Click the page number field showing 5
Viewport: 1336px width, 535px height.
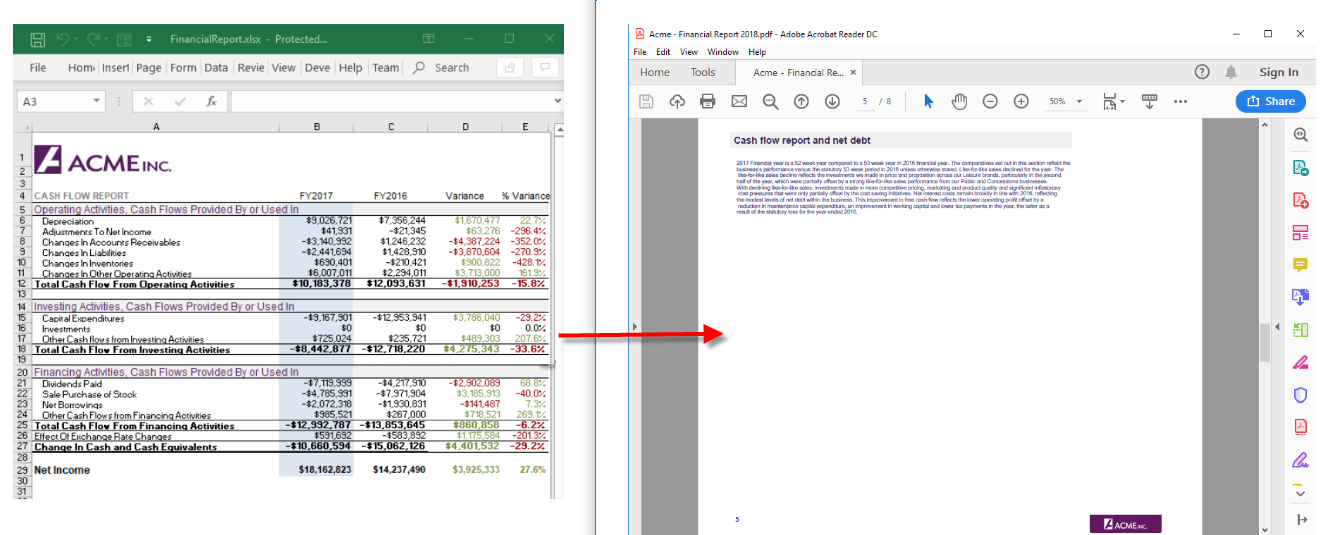point(865,101)
